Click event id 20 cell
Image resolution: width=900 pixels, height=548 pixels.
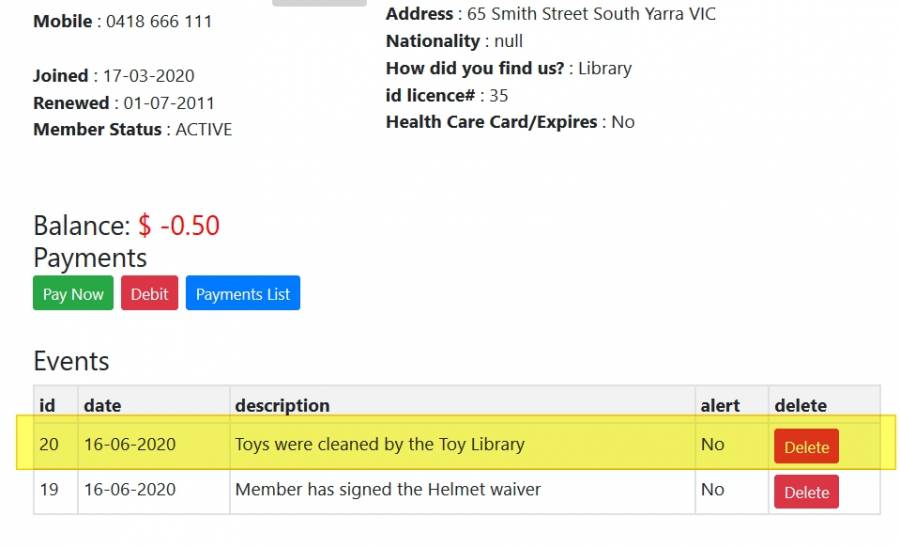pyautogui.click(x=49, y=444)
